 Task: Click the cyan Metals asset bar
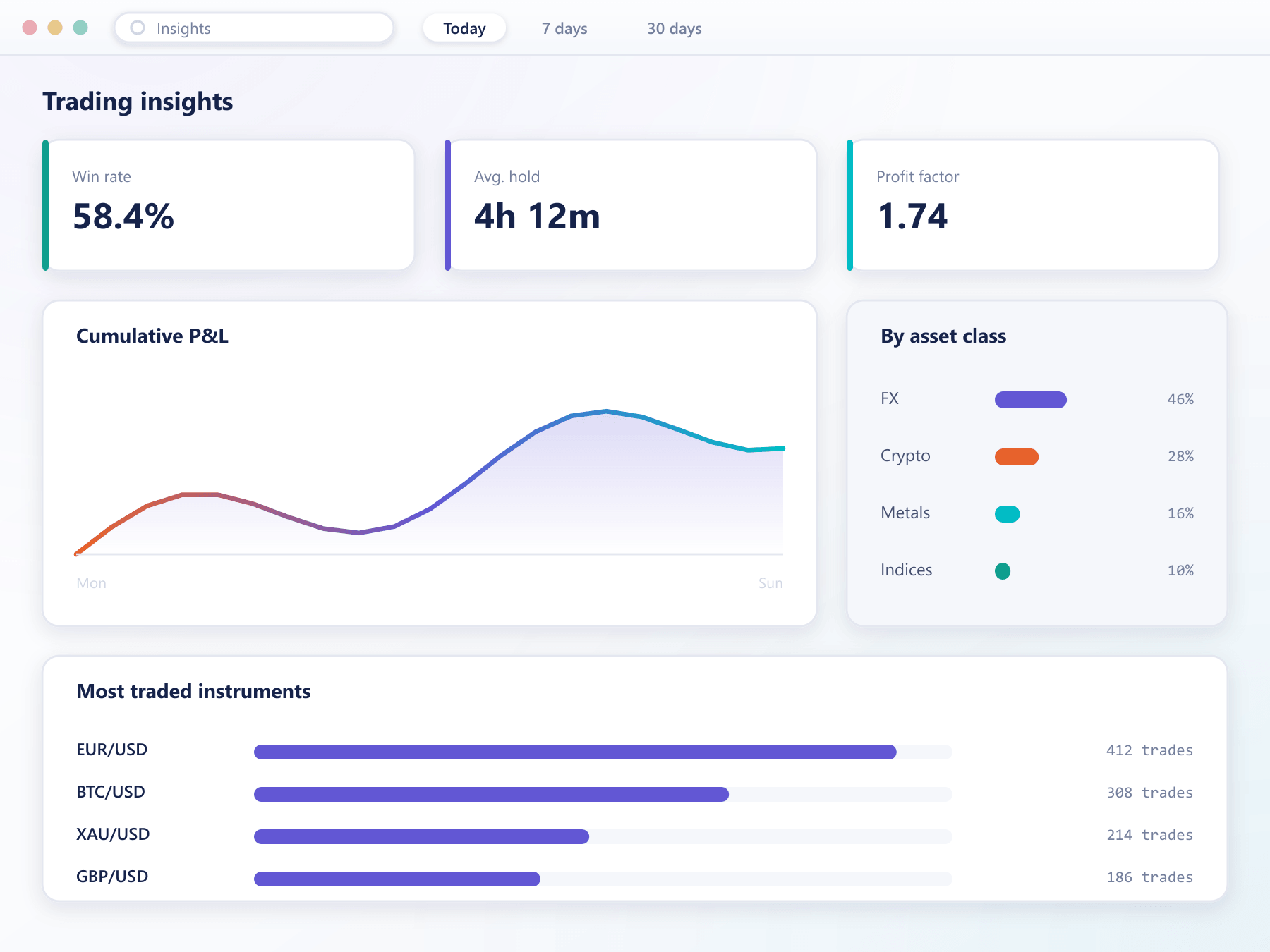coord(1008,514)
